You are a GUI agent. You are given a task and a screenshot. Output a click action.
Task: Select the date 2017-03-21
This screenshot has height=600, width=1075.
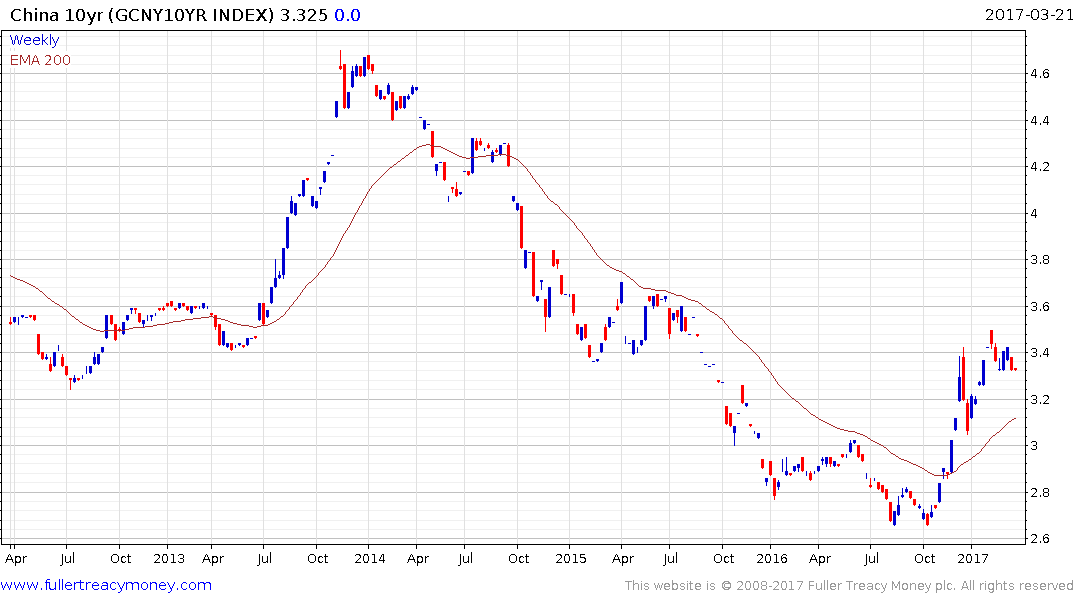pos(1028,14)
